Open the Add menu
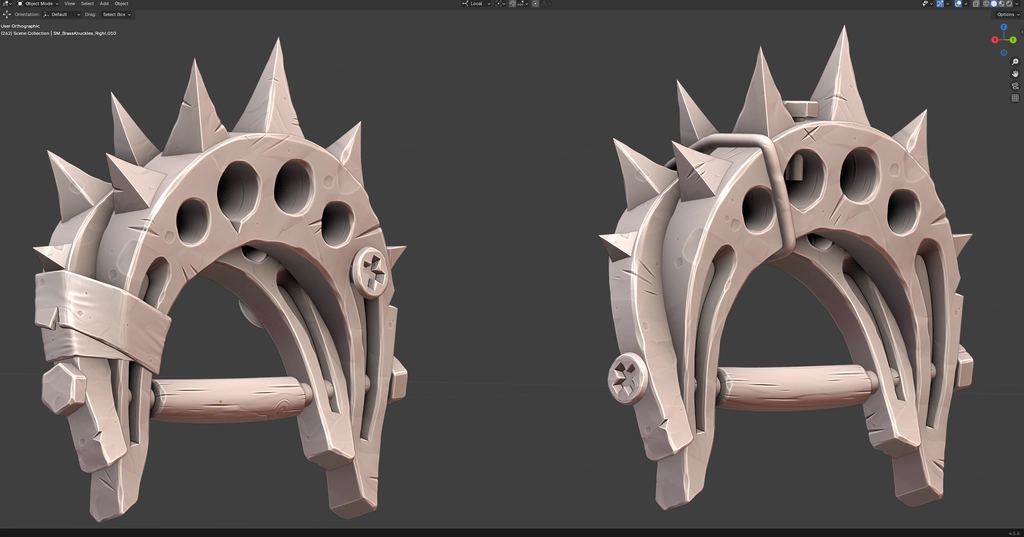The image size is (1024, 537). click(104, 3)
